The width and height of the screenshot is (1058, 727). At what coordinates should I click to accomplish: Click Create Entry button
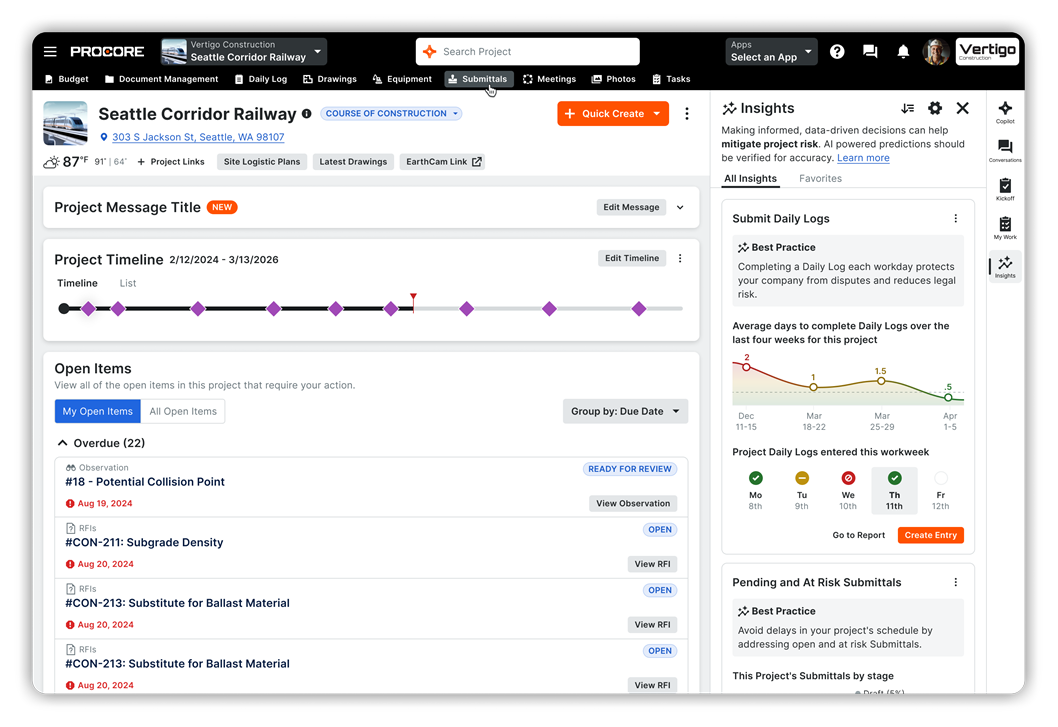coord(930,535)
